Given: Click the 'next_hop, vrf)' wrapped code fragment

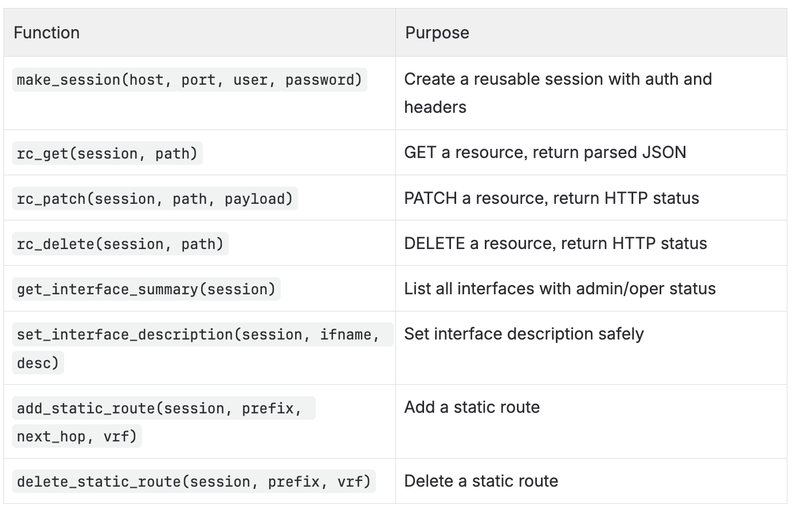Looking at the screenshot, I should (x=77, y=437).
